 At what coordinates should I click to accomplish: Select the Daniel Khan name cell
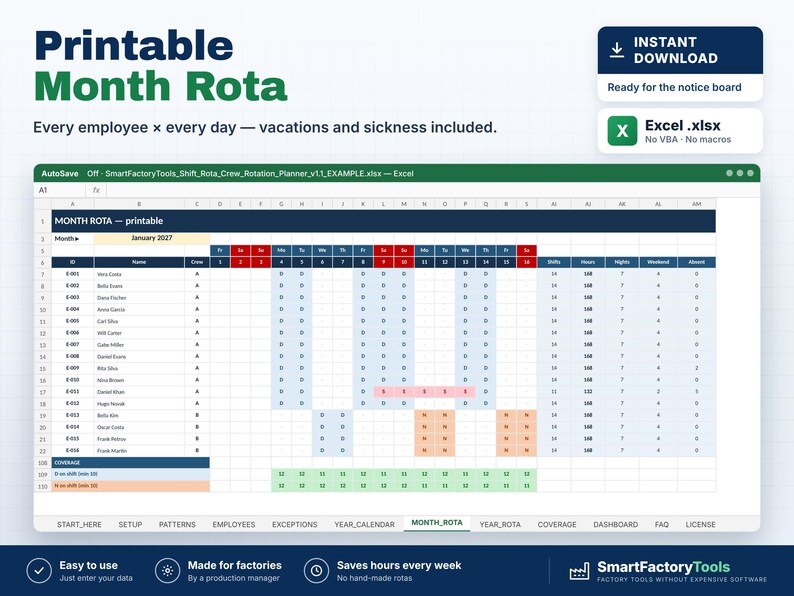(139, 392)
